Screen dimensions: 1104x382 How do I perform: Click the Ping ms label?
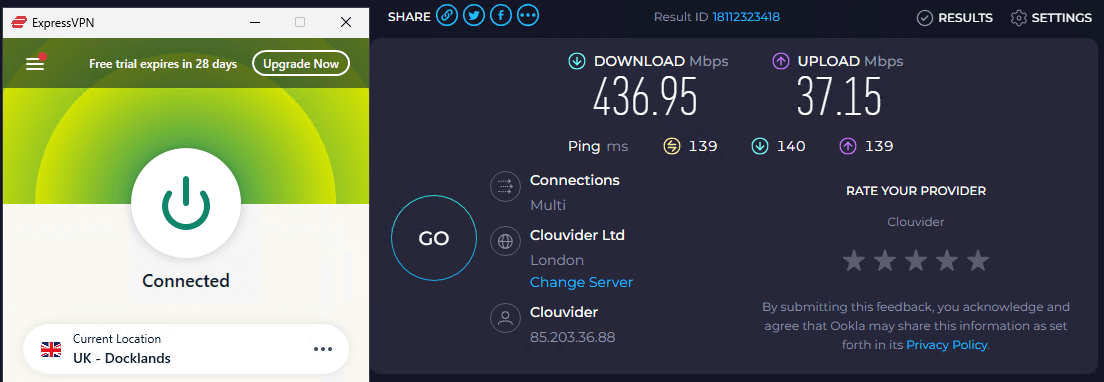click(x=598, y=146)
